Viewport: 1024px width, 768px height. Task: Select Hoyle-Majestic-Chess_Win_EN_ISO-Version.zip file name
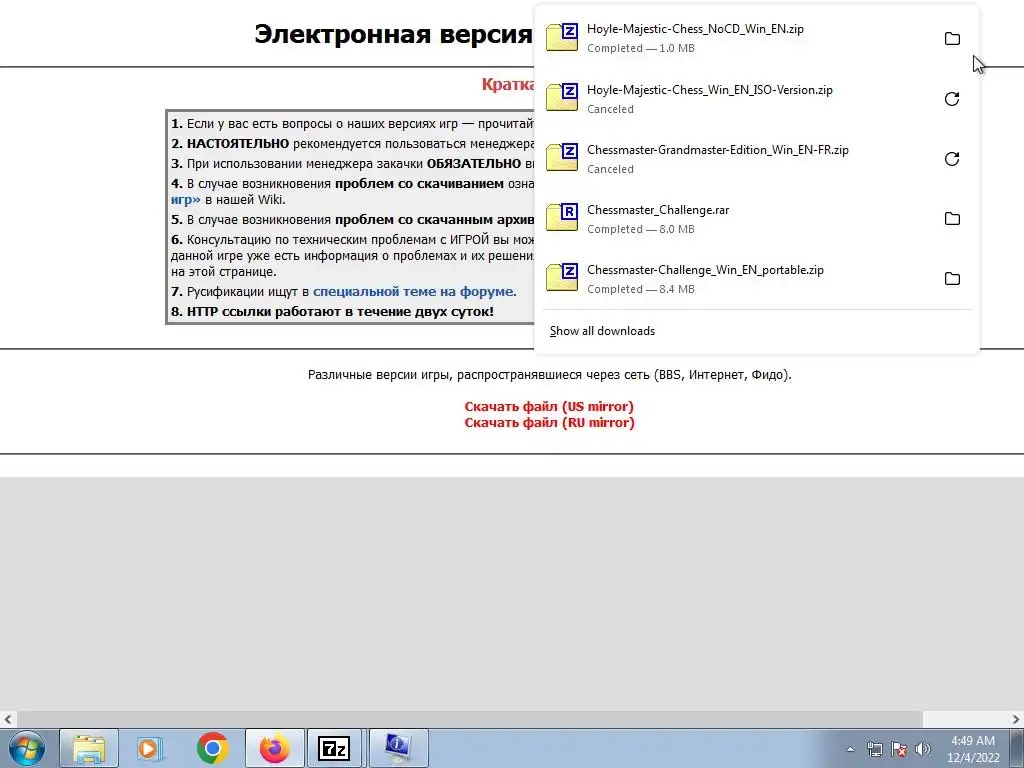(709, 90)
